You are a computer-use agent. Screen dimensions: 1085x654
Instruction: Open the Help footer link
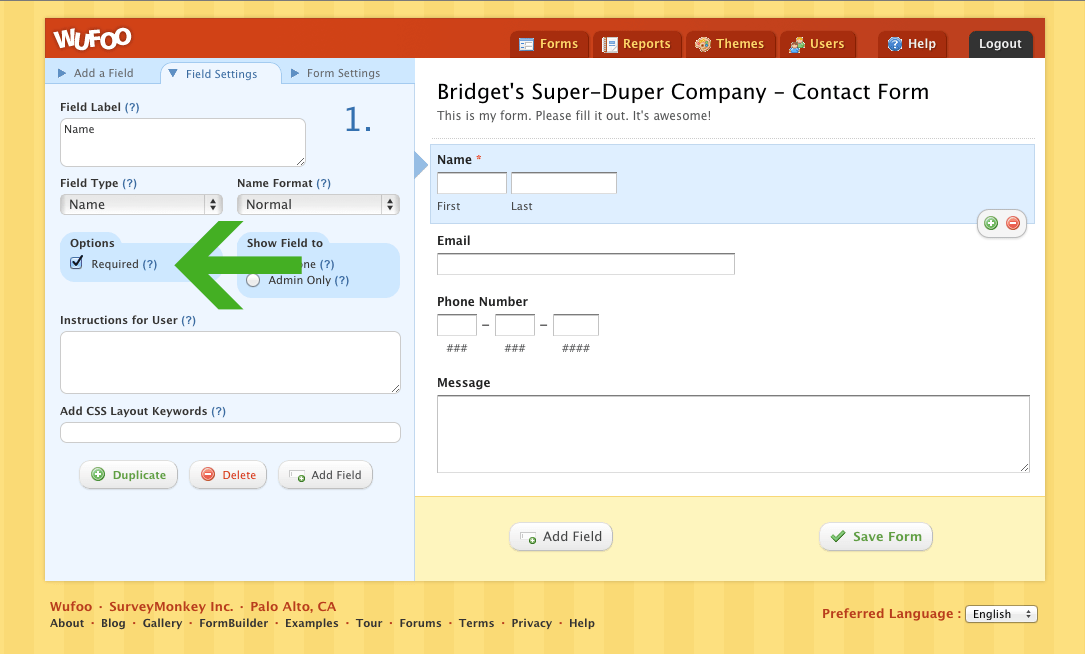(x=582, y=623)
